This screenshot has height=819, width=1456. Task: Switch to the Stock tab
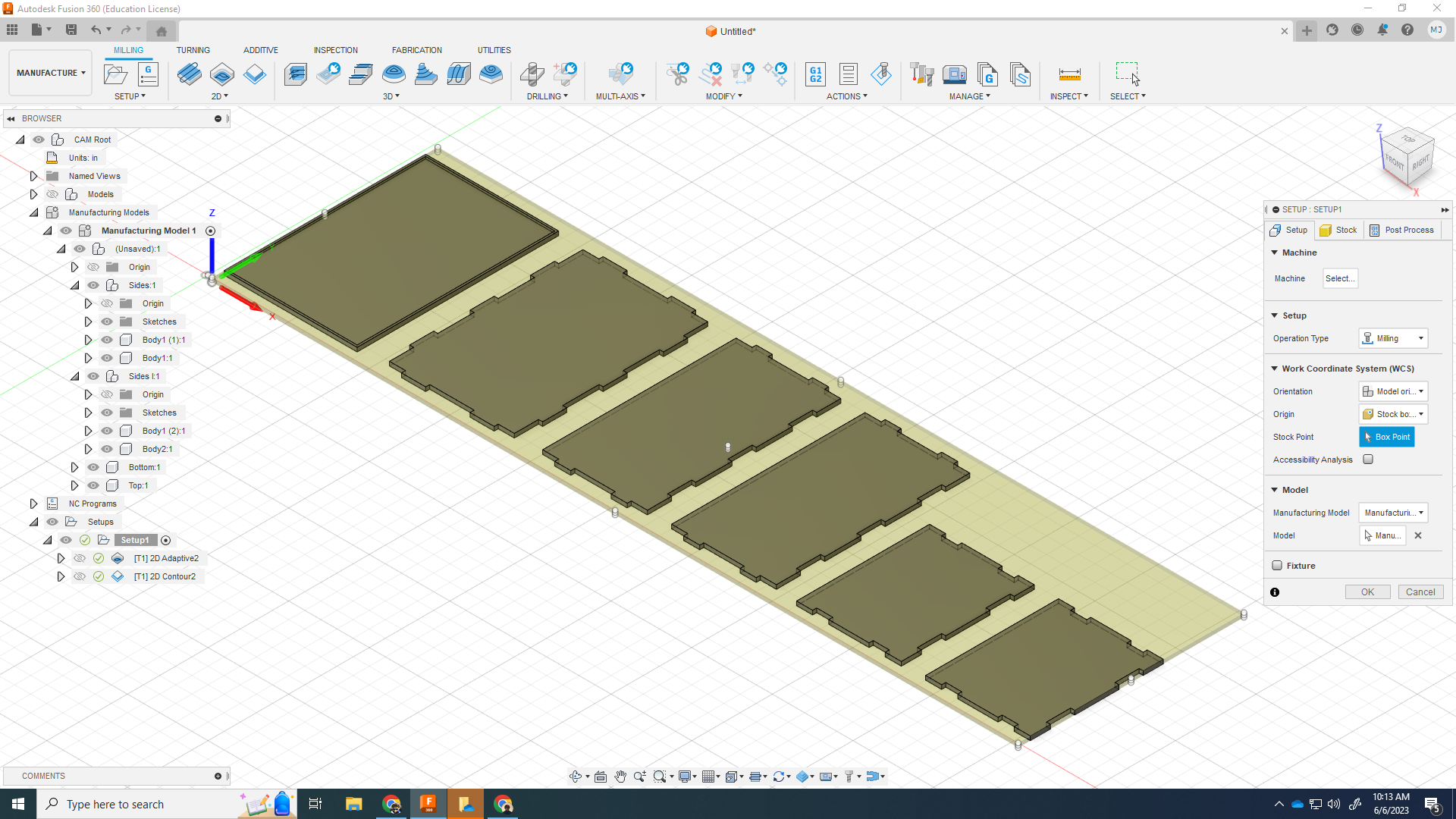(1339, 230)
